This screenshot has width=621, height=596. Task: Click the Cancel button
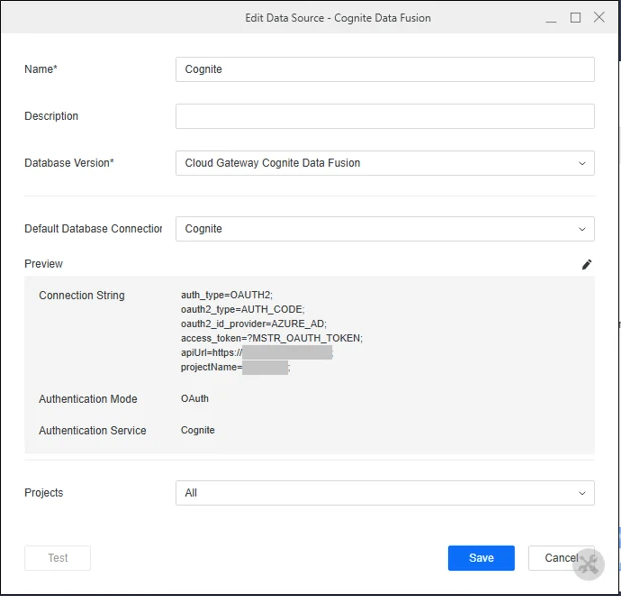tap(555, 558)
